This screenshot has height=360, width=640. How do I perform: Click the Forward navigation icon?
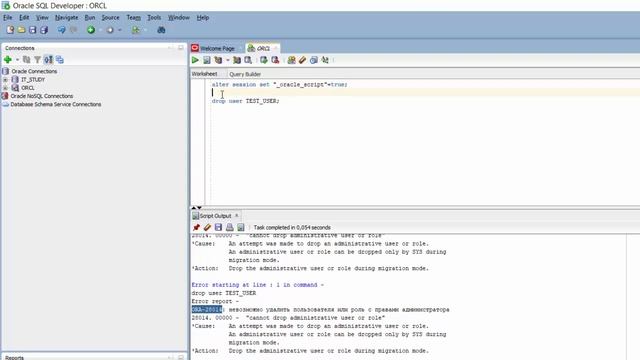110,30
